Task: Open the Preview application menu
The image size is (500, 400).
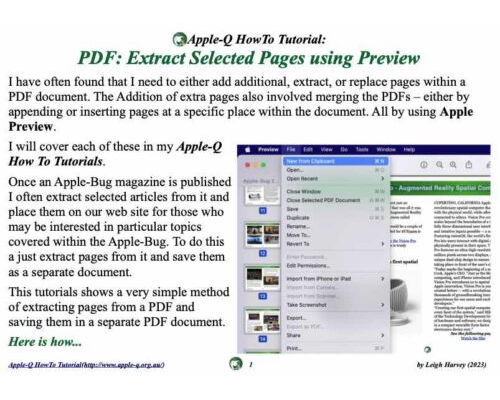Action: (x=268, y=149)
